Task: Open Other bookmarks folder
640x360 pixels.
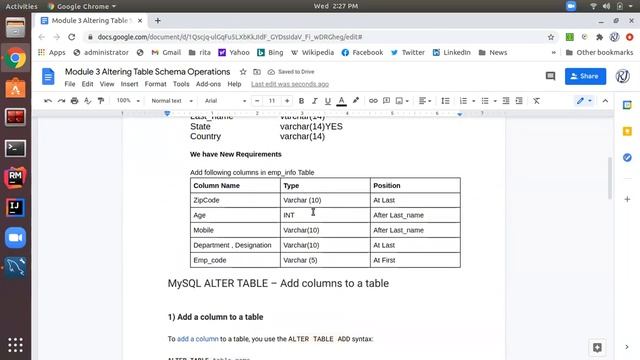Action: [x=599, y=53]
